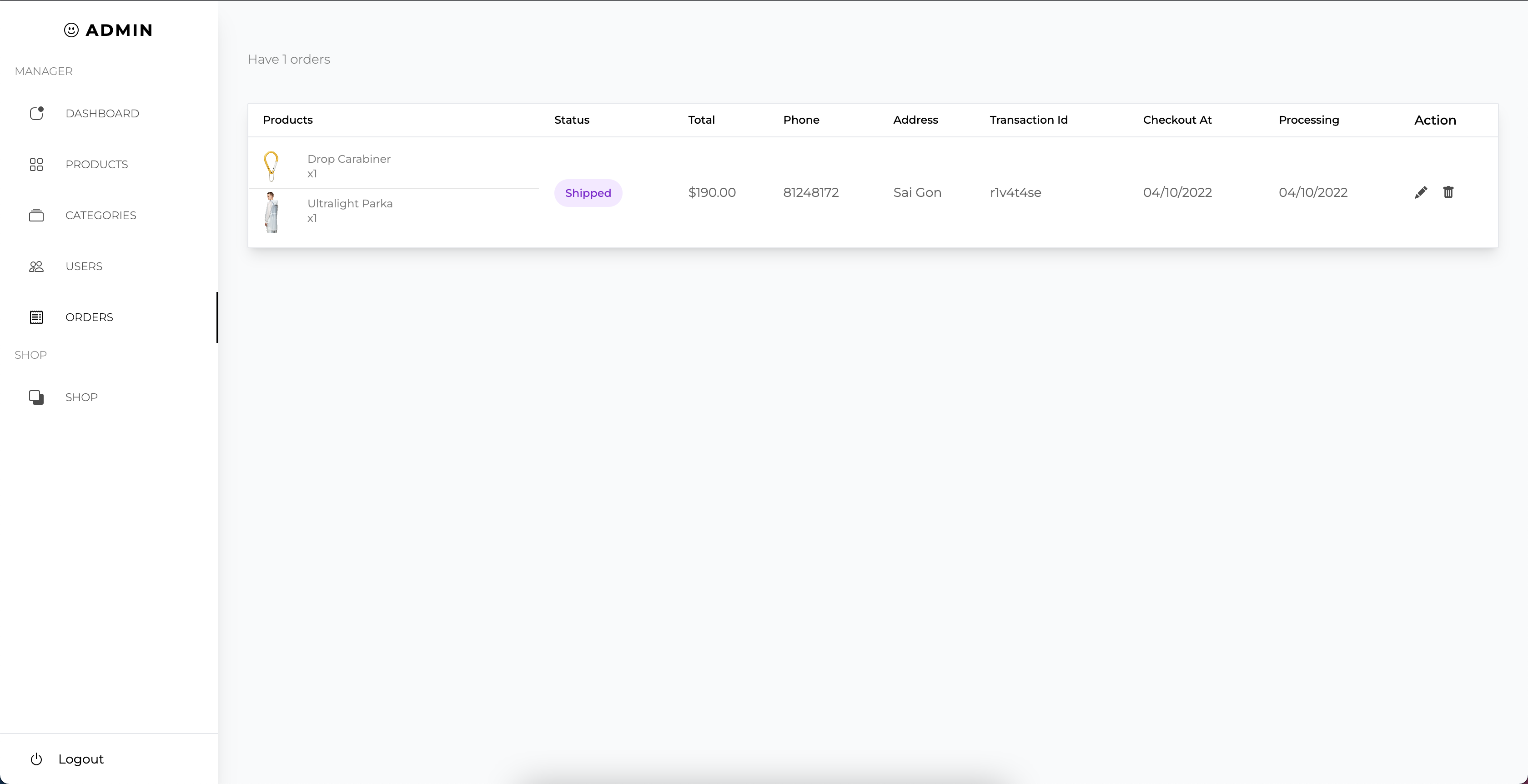Open the PRODUCTS menu item
The width and height of the screenshot is (1528, 784).
coord(109,164)
